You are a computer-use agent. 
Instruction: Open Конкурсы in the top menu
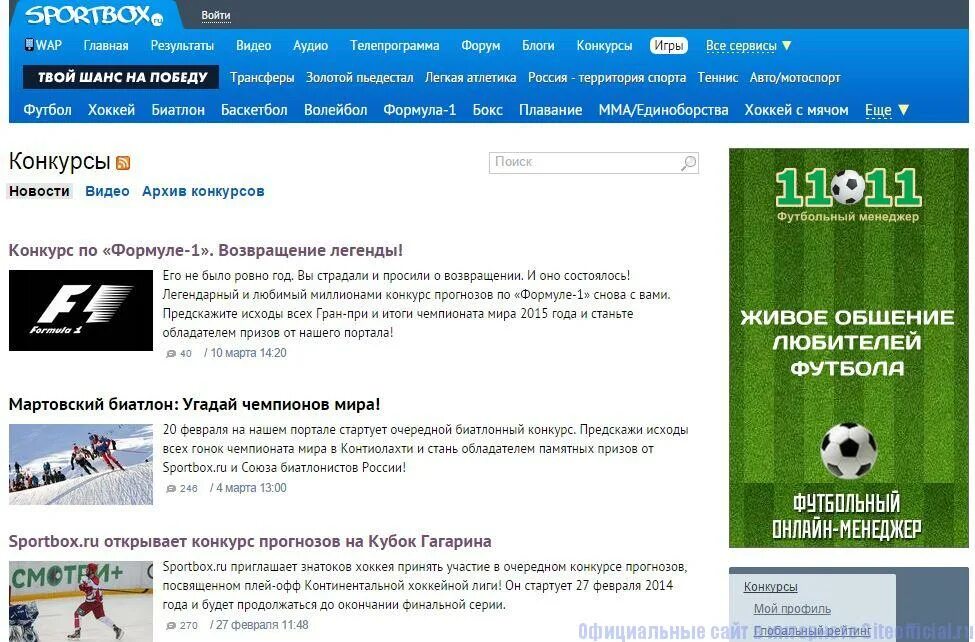coord(604,45)
